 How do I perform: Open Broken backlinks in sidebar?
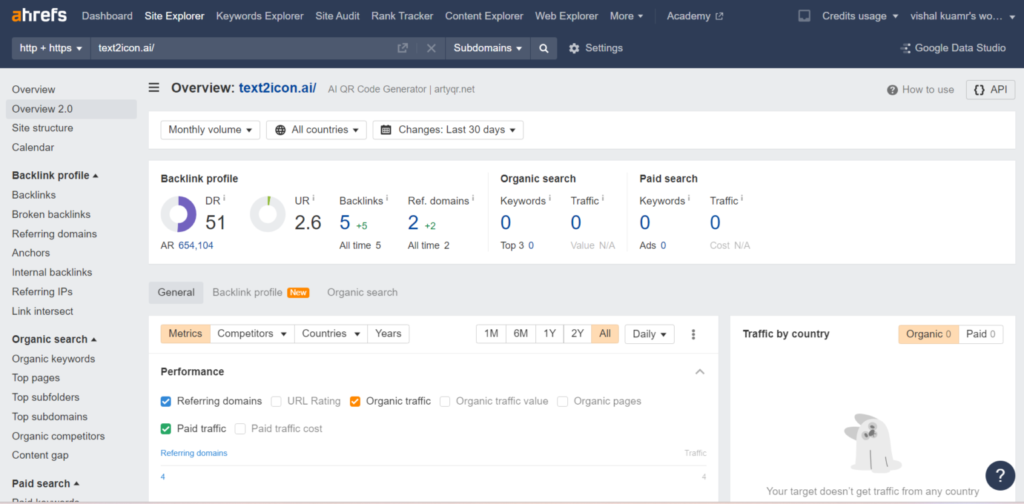pyautogui.click(x=51, y=215)
